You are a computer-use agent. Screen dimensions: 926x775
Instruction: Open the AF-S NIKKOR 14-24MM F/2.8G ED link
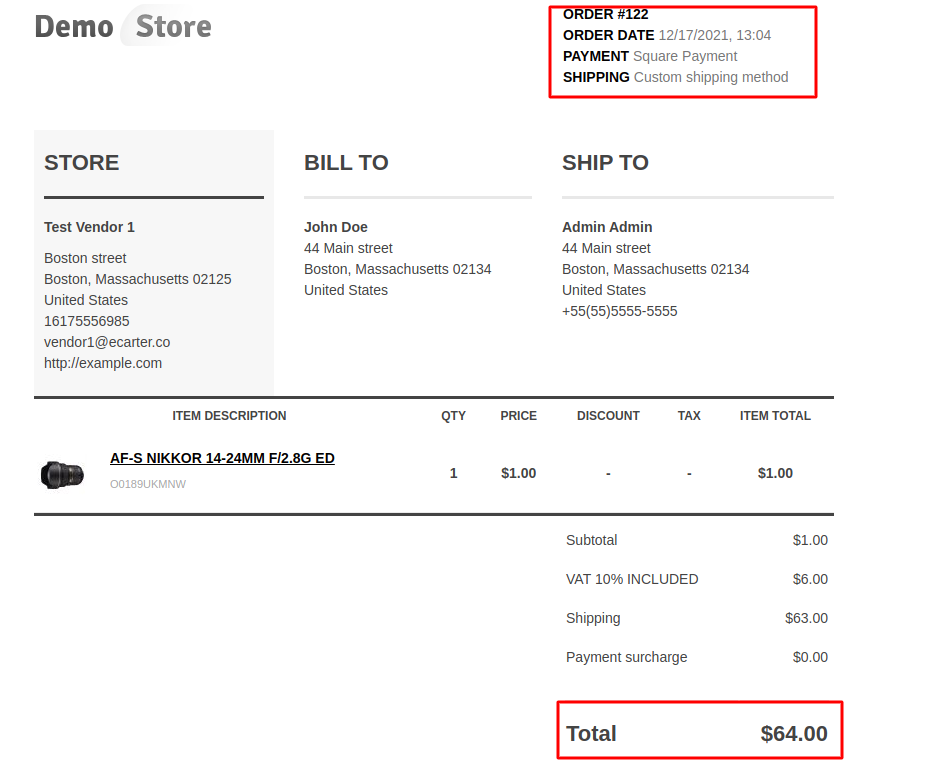pyautogui.click(x=222, y=458)
